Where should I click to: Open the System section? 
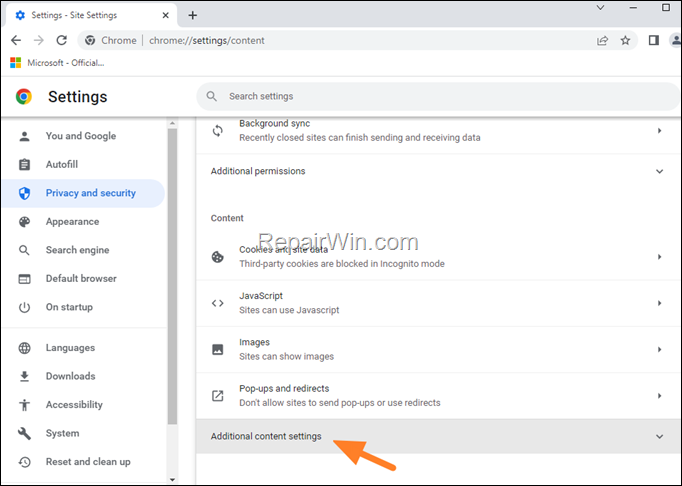pyautogui.click(x=84, y=433)
